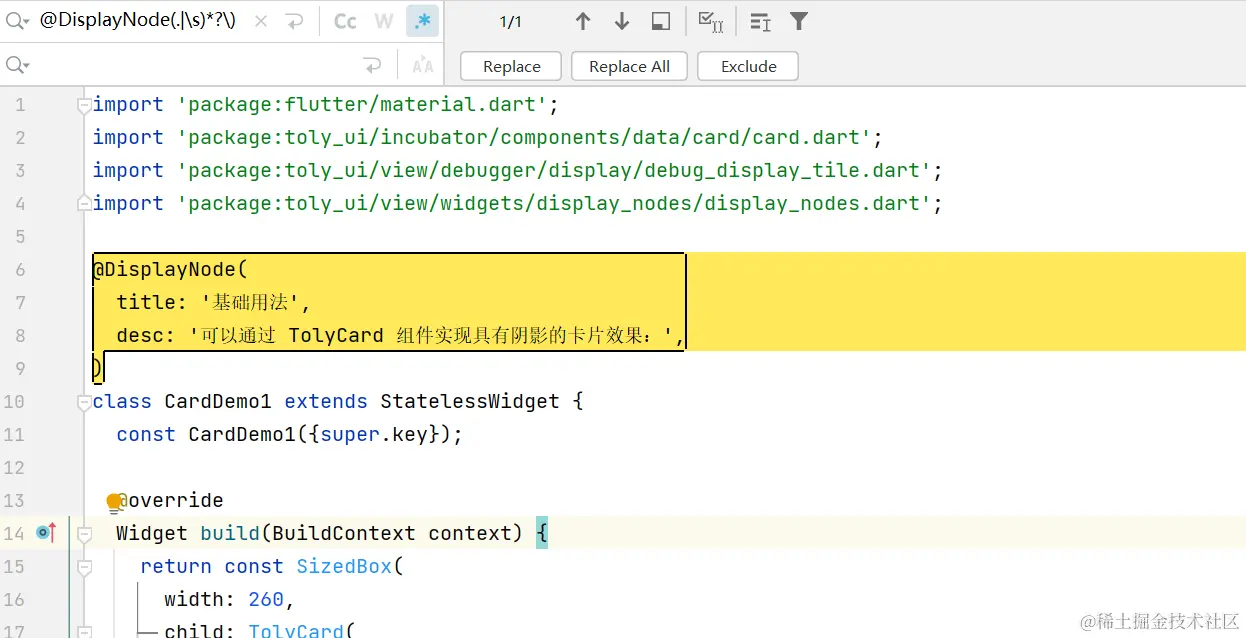Screen dimensions: 1246x638
Task: Click the @override annotation
Action: tap(170, 501)
